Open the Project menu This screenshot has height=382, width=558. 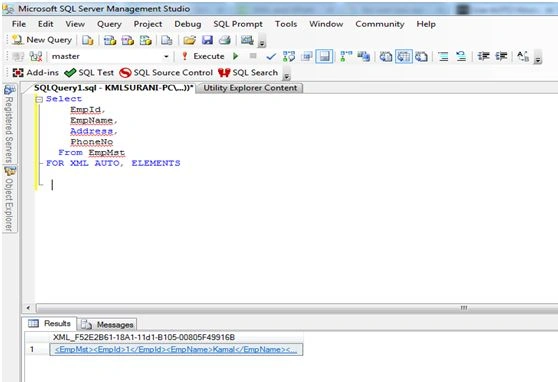click(x=148, y=24)
